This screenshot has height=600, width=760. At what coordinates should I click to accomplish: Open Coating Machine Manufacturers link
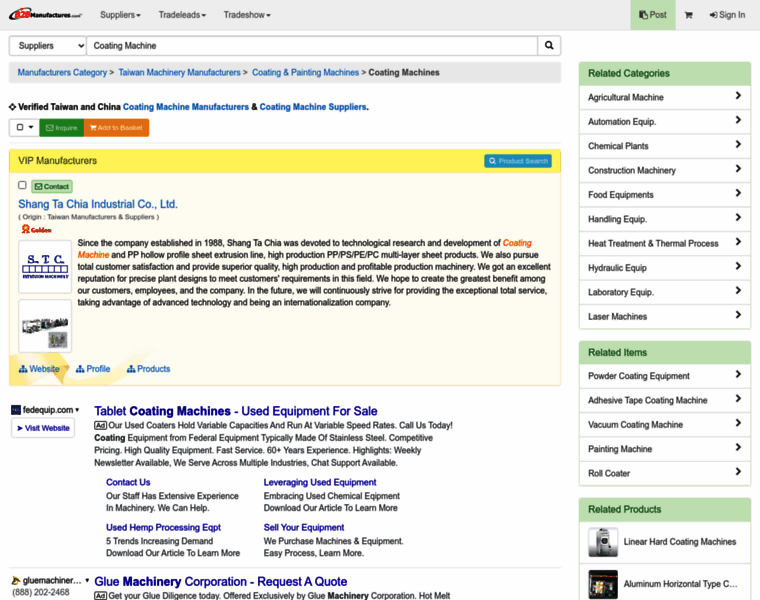(186, 107)
